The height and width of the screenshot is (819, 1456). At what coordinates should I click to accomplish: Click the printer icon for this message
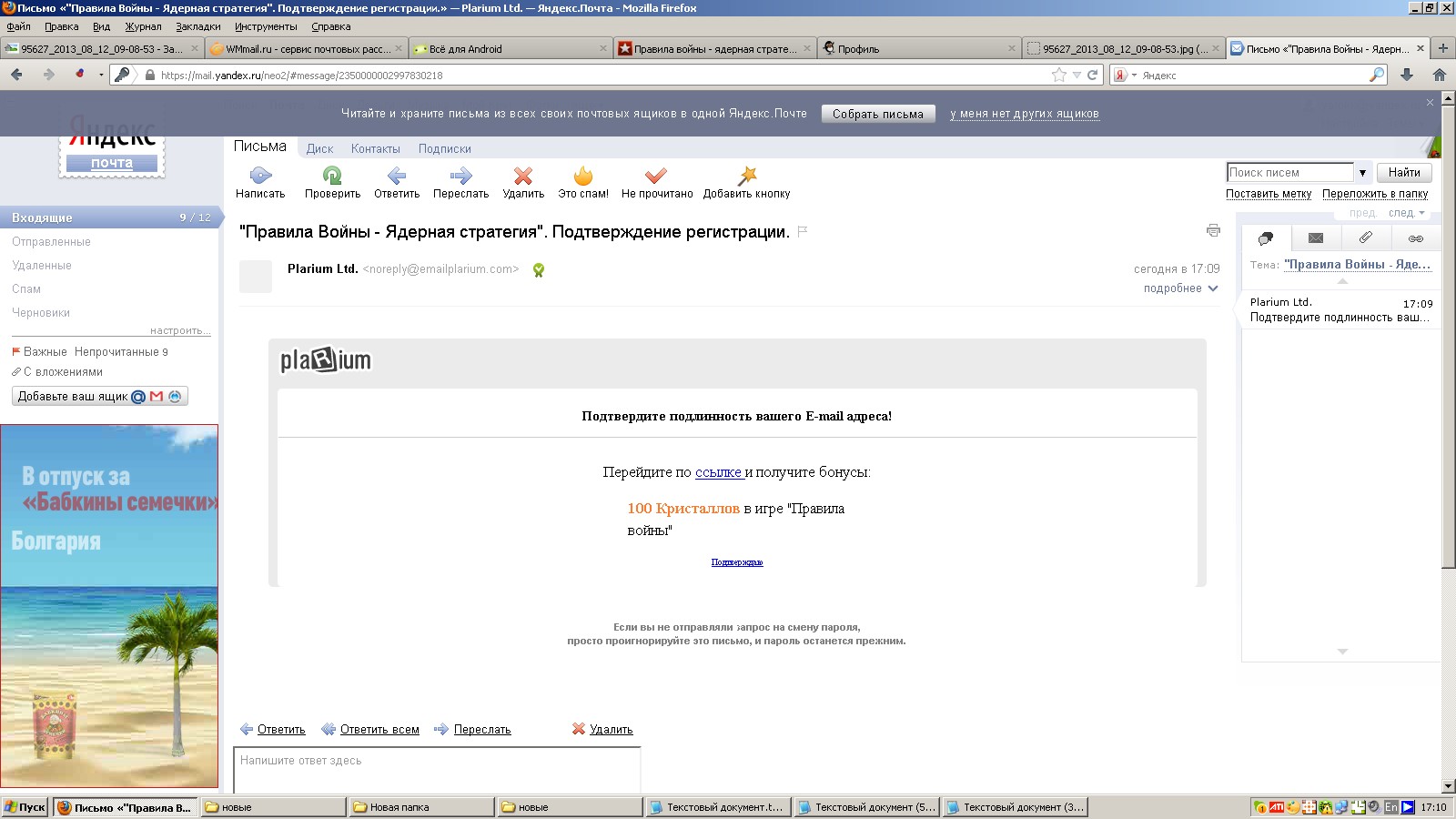click(1213, 230)
